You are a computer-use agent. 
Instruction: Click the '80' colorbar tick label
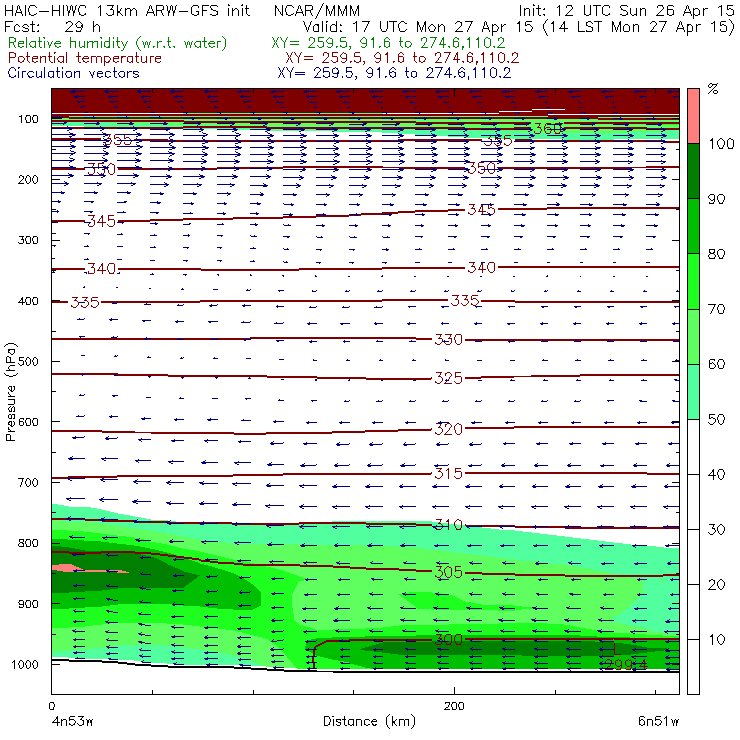coord(716,254)
